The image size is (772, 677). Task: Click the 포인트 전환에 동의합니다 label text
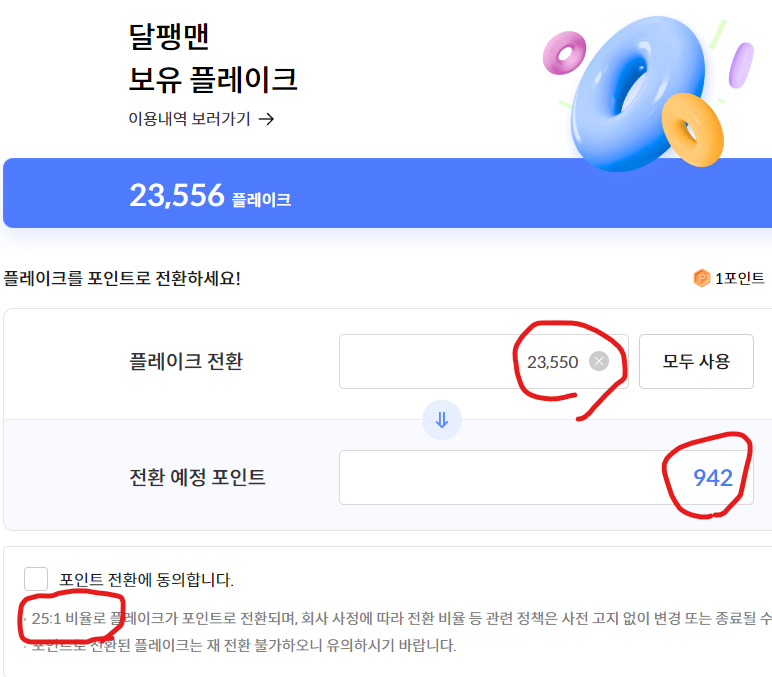(146, 579)
